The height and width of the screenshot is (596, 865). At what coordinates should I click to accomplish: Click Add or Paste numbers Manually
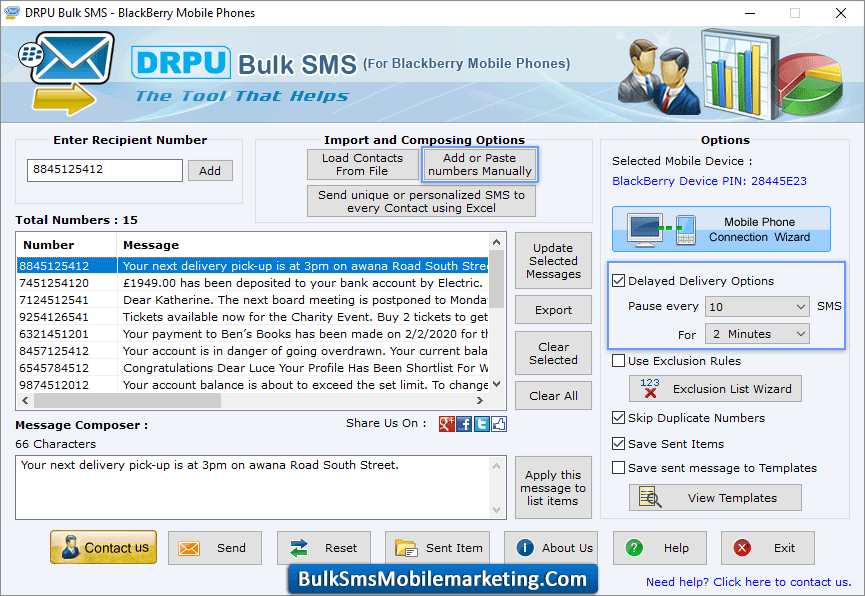click(x=479, y=164)
